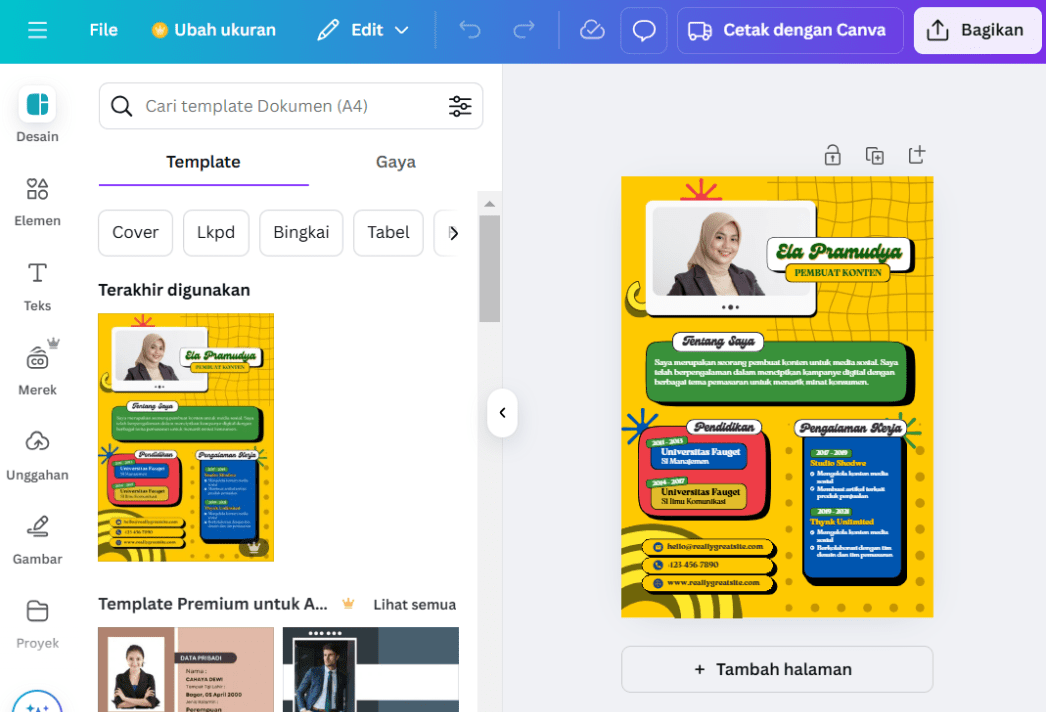Select the Ela Pramudya template thumbnail

click(x=185, y=437)
